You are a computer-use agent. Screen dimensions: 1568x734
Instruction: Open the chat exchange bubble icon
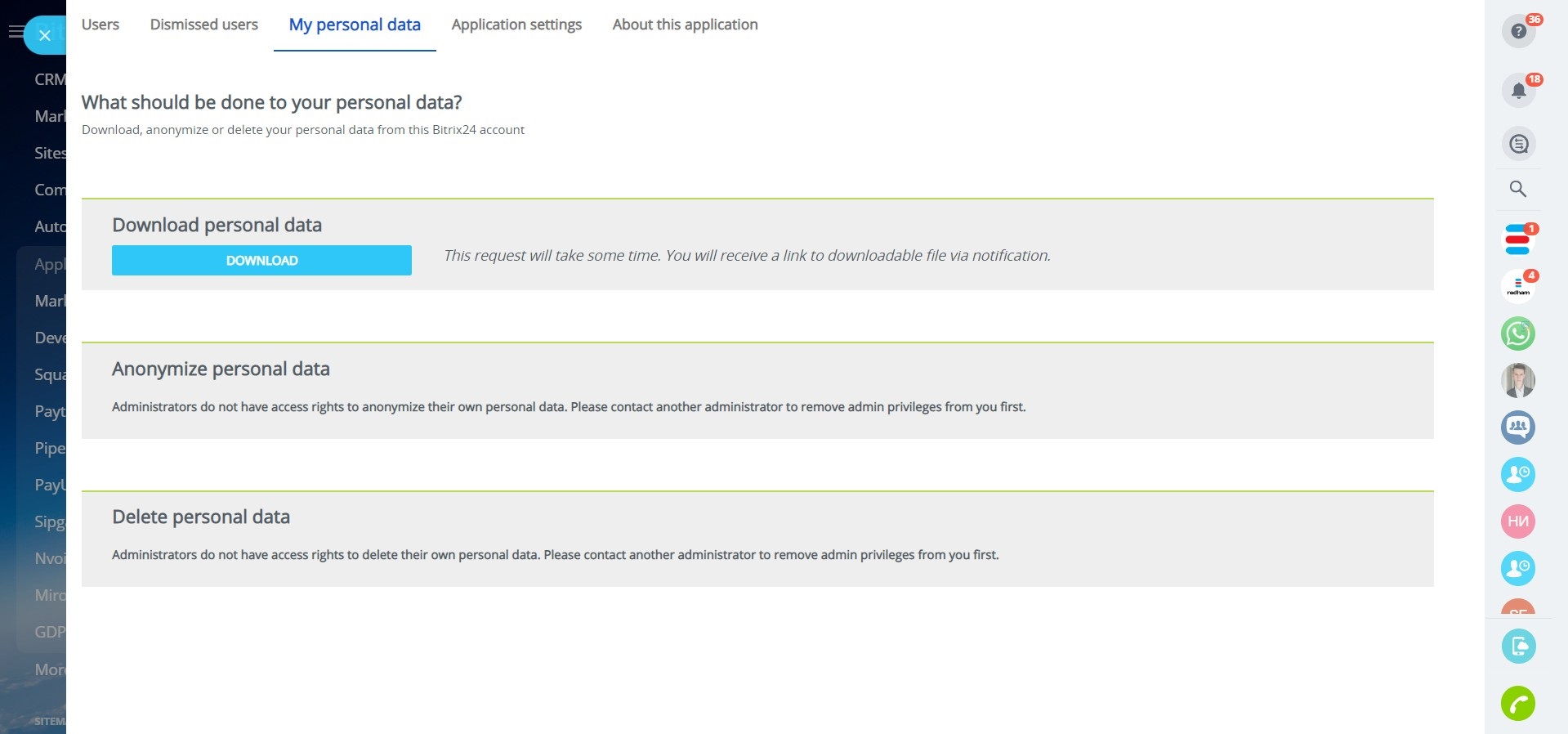(x=1518, y=144)
